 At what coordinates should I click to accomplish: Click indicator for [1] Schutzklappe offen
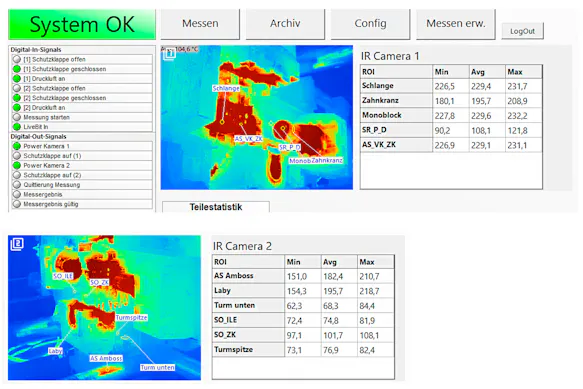(x=17, y=59)
